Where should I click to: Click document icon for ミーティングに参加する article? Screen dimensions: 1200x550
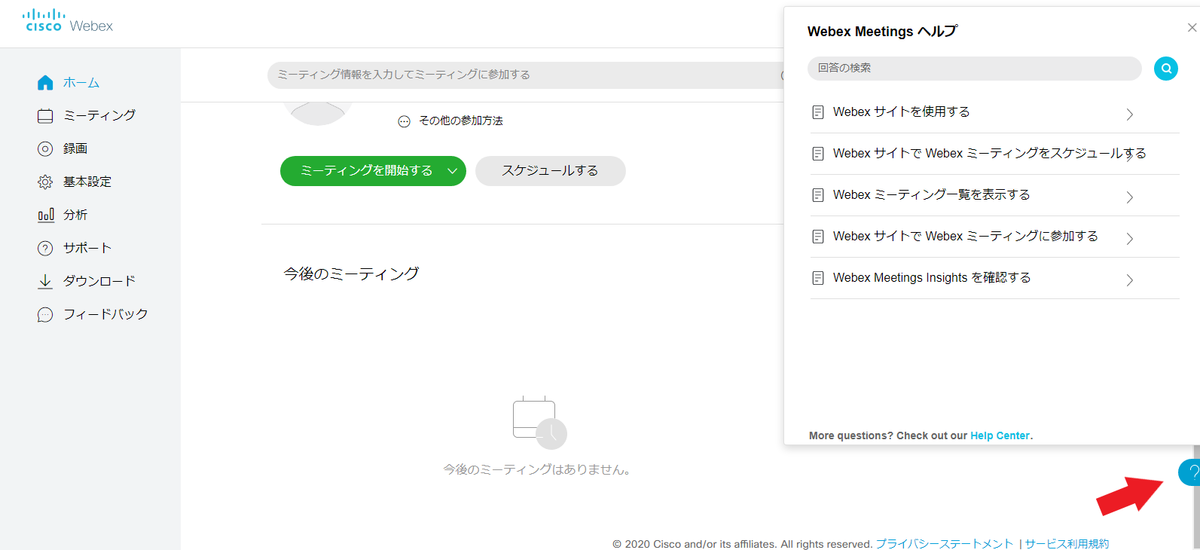tap(818, 237)
